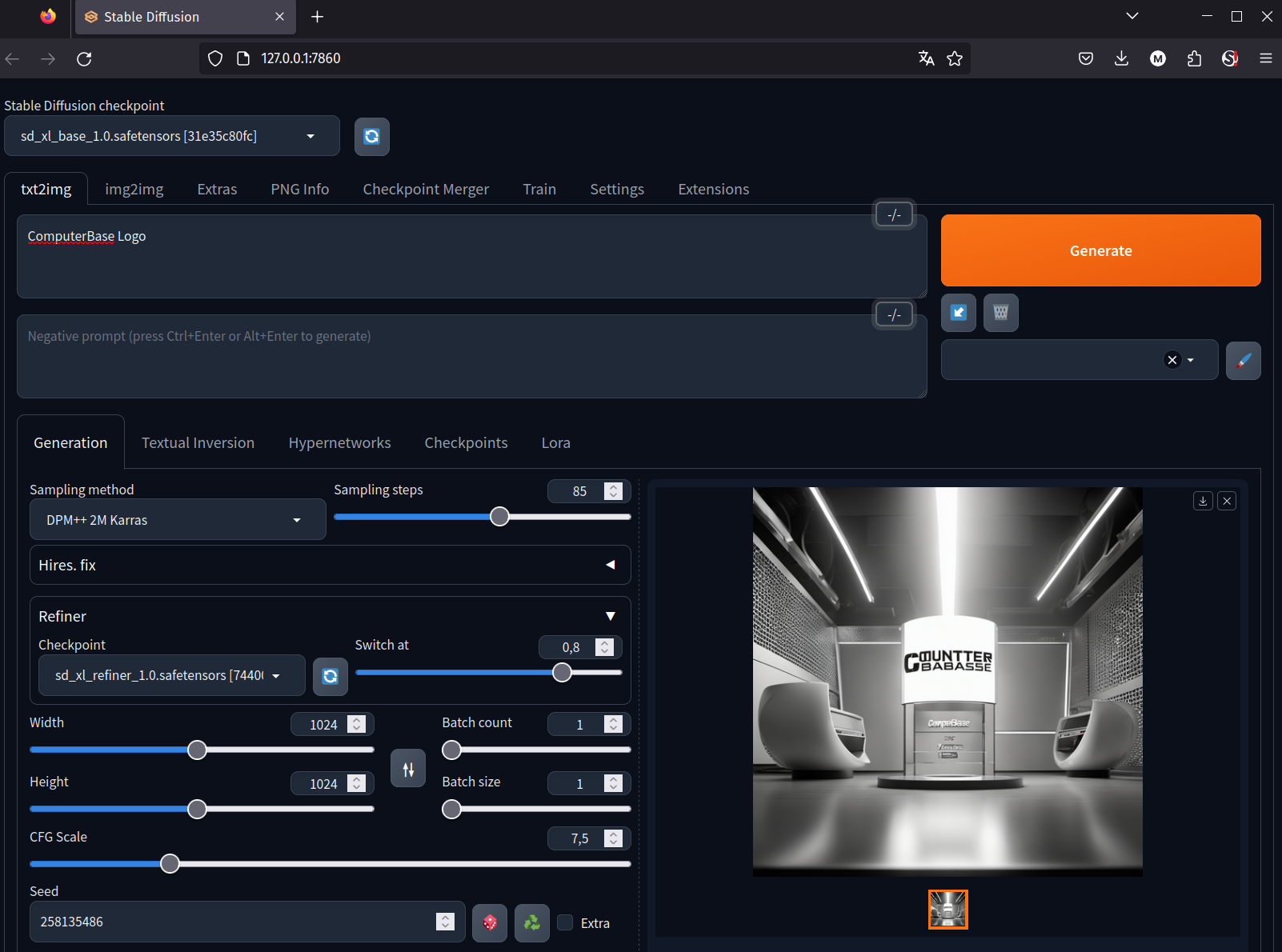Image resolution: width=1282 pixels, height=952 pixels.
Task: Select the generated image gallery thumbnail
Action: [948, 910]
